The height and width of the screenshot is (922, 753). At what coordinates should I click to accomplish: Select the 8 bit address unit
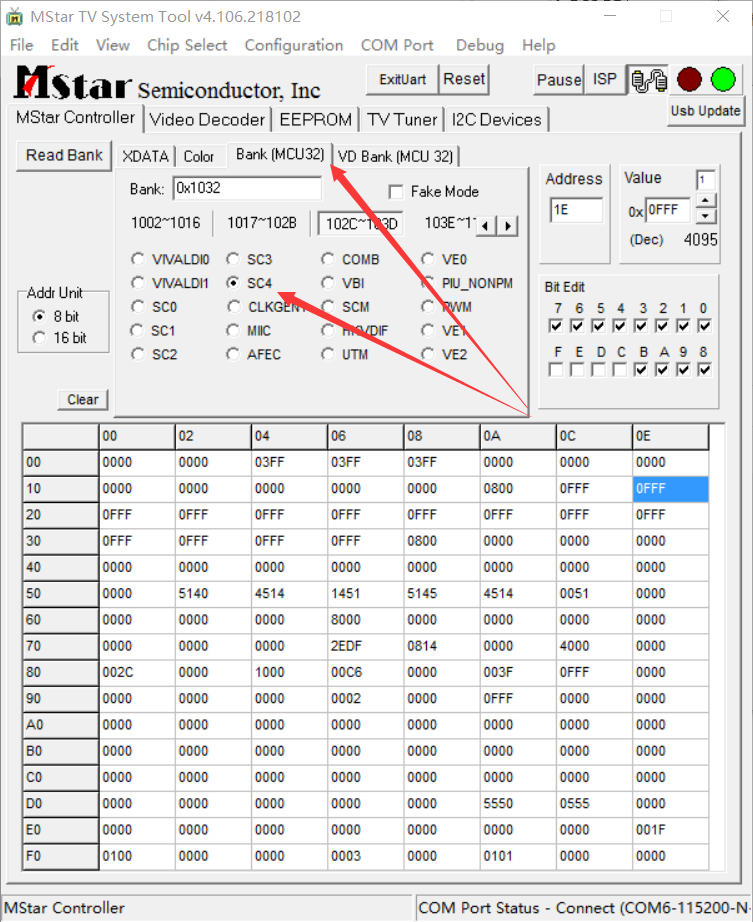tap(39, 316)
